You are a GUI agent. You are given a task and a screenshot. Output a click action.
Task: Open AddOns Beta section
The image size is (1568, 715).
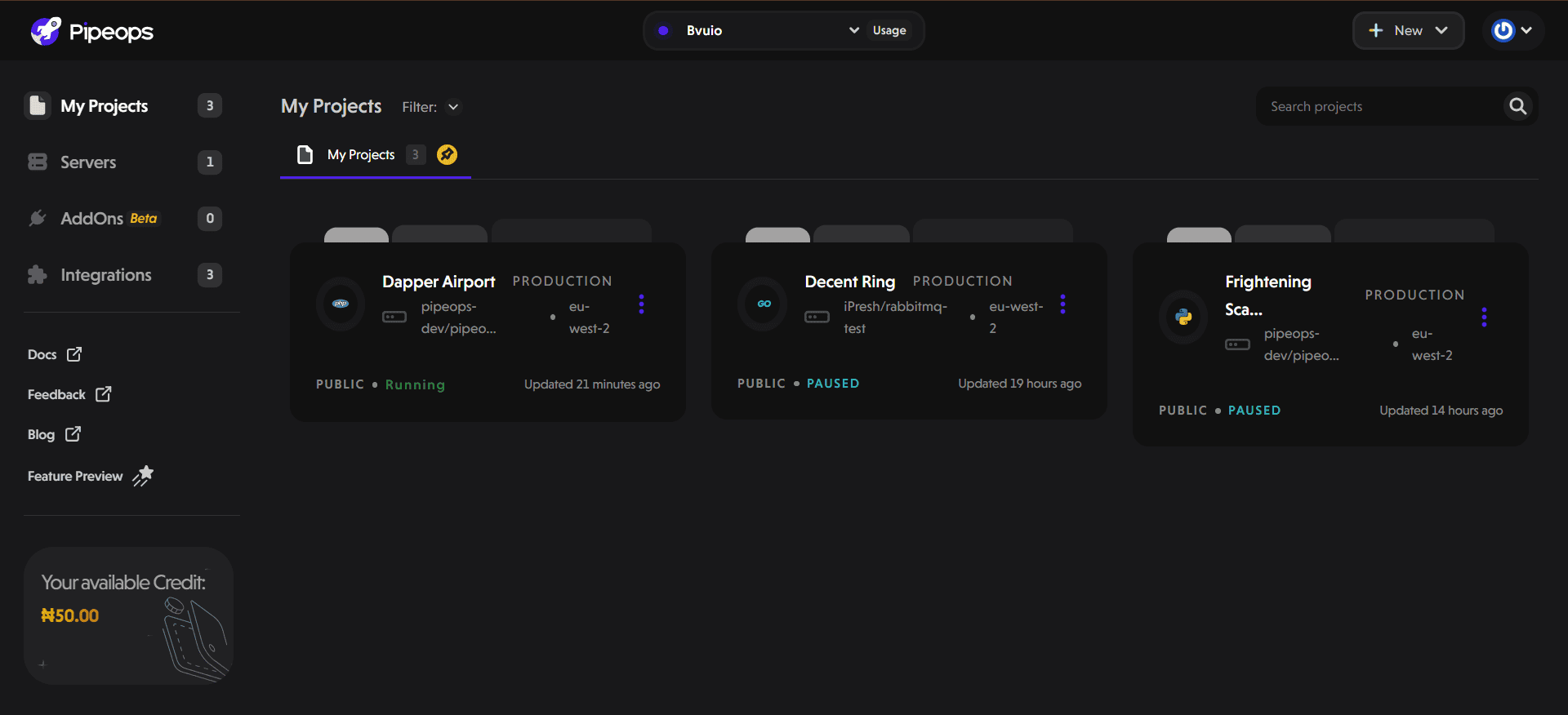point(124,219)
